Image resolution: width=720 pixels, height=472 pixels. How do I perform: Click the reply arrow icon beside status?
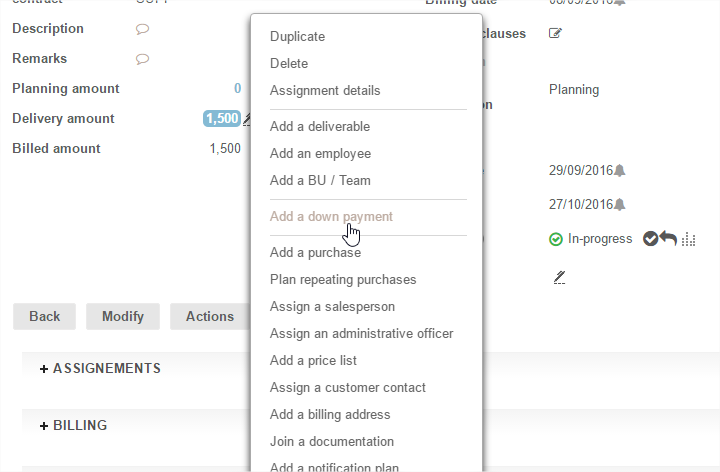(668, 238)
